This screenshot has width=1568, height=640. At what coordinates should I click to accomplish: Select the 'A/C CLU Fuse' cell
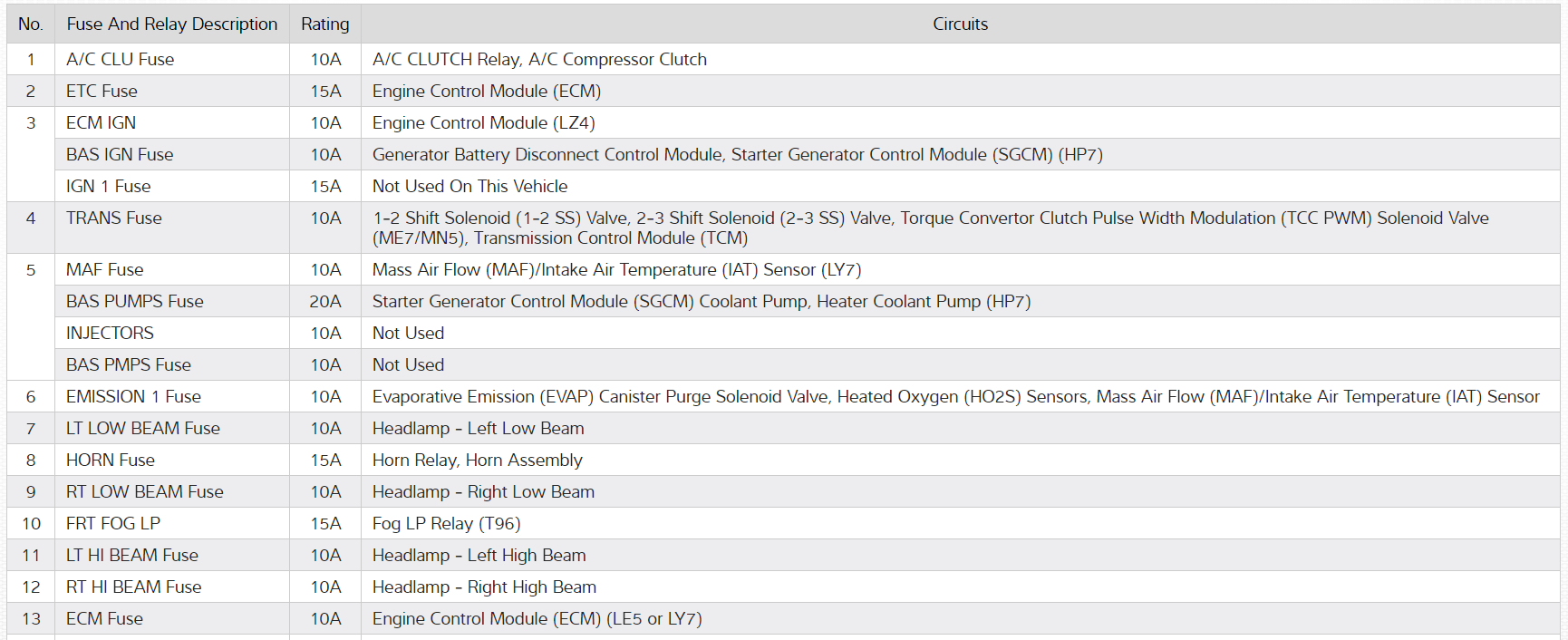pyautogui.click(x=120, y=60)
